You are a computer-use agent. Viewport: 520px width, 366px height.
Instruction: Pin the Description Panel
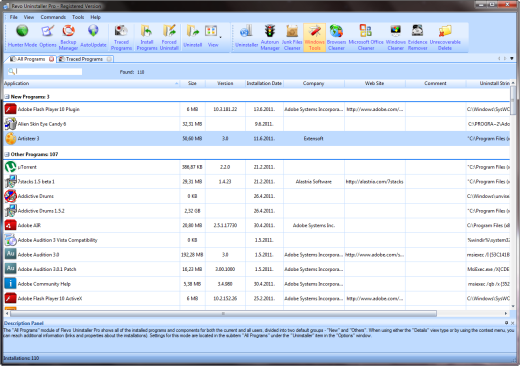(x=506, y=323)
